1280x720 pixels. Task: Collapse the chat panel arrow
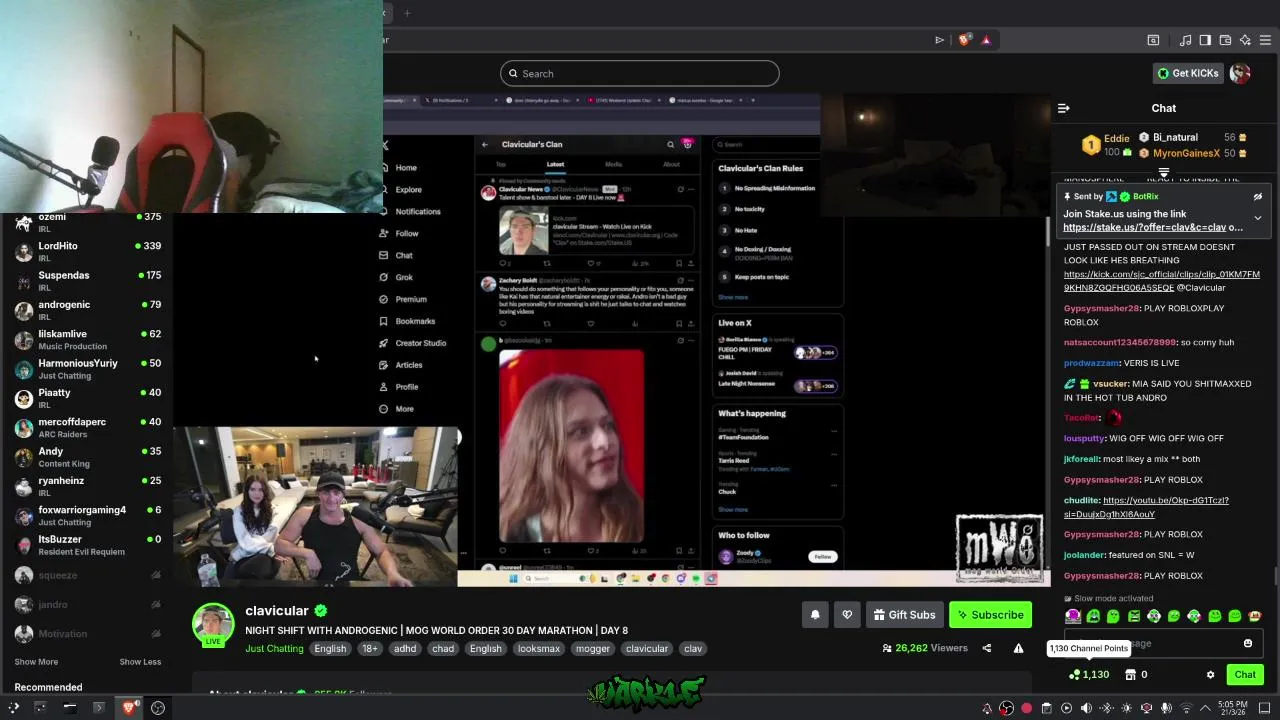1064,108
